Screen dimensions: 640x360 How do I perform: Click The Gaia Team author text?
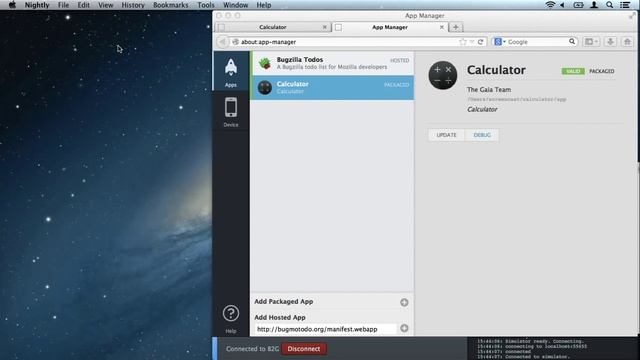[489, 89]
